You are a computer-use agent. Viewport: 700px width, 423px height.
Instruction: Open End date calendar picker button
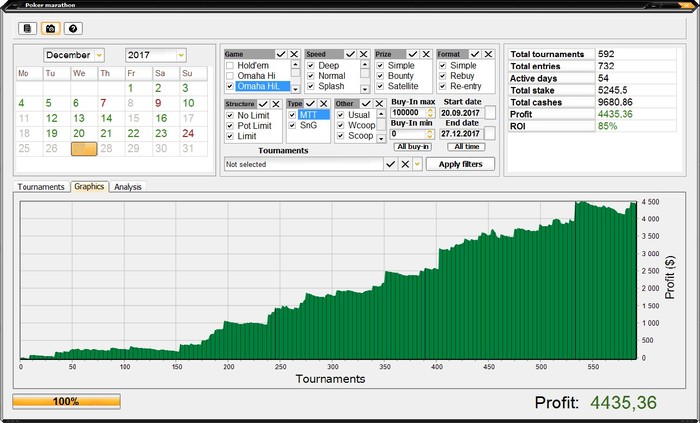click(x=490, y=133)
